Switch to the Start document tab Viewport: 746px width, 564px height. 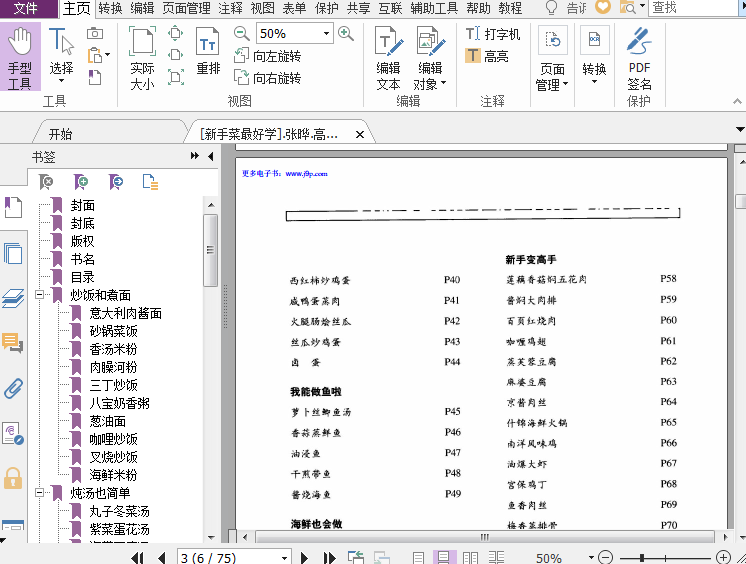tap(60, 134)
